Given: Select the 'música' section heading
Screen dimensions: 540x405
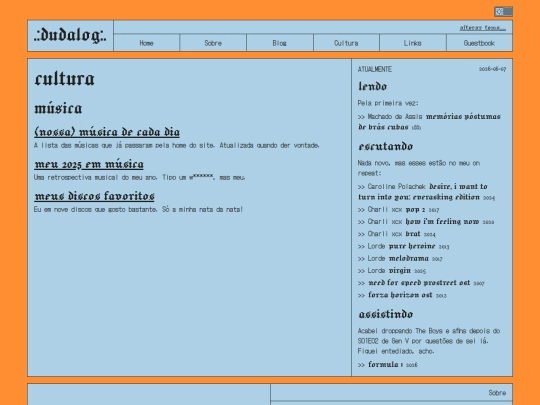Looking at the screenshot, I should (58, 108).
